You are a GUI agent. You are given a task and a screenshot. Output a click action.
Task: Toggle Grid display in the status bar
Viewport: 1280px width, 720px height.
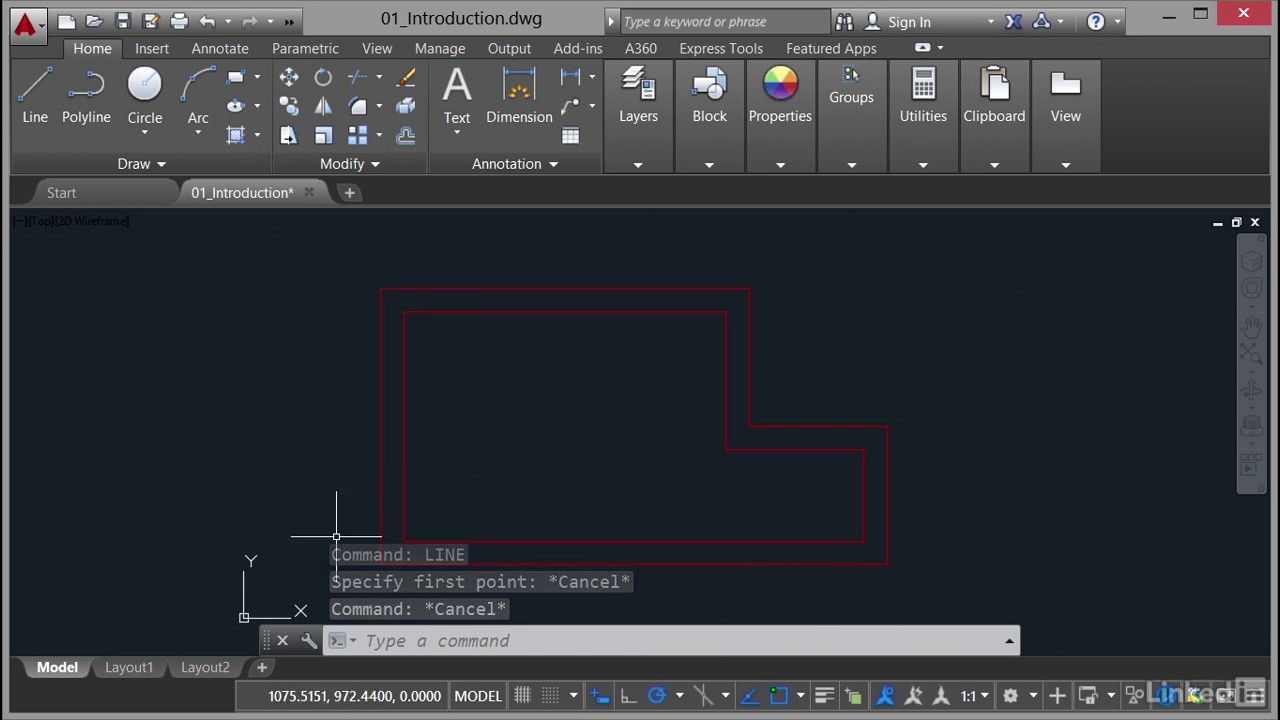click(523, 695)
